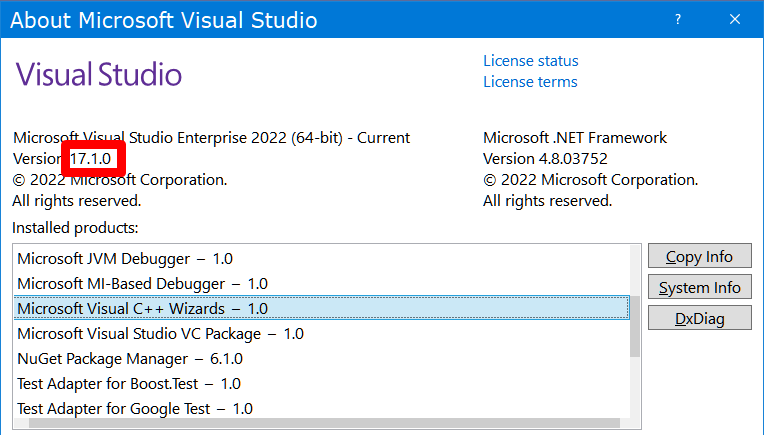Highlight Microsoft Visual C++ Wizards item
The image size is (764, 435).
142,309
